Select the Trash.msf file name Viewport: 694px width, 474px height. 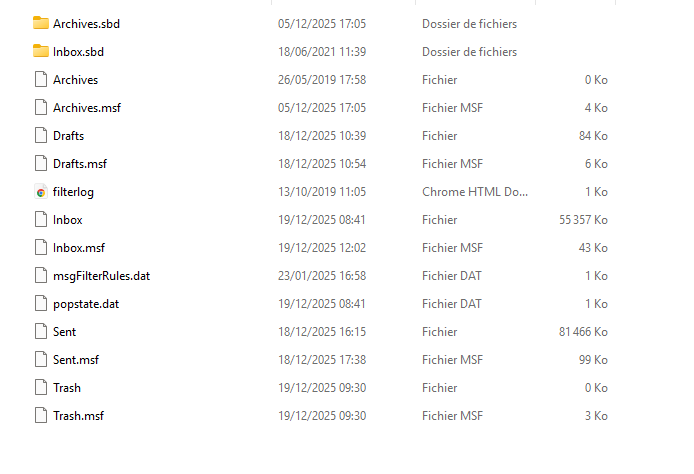tap(78, 415)
